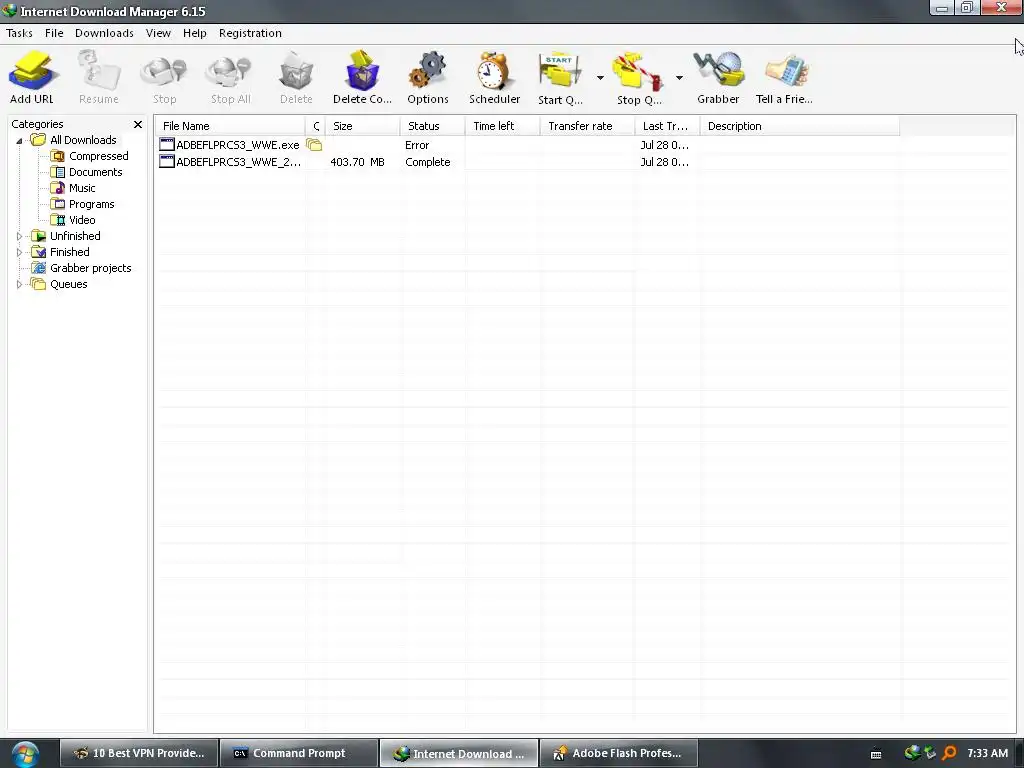Click the 403.70 MB size cell
Image resolution: width=1024 pixels, height=768 pixels.
tap(357, 162)
